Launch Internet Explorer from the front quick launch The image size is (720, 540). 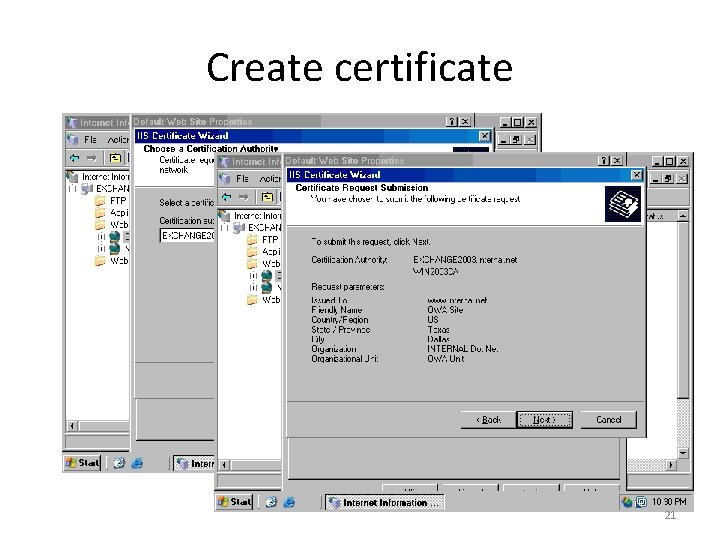coord(289,502)
